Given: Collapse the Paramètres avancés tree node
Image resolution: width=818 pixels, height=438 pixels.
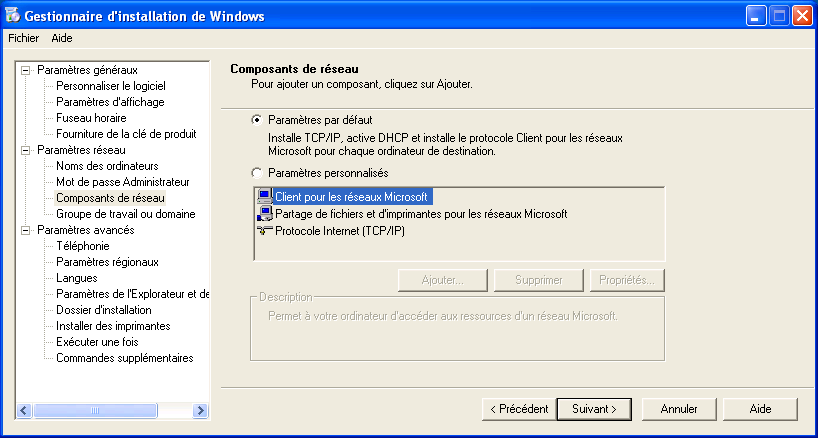Looking at the screenshot, I should tap(26, 230).
